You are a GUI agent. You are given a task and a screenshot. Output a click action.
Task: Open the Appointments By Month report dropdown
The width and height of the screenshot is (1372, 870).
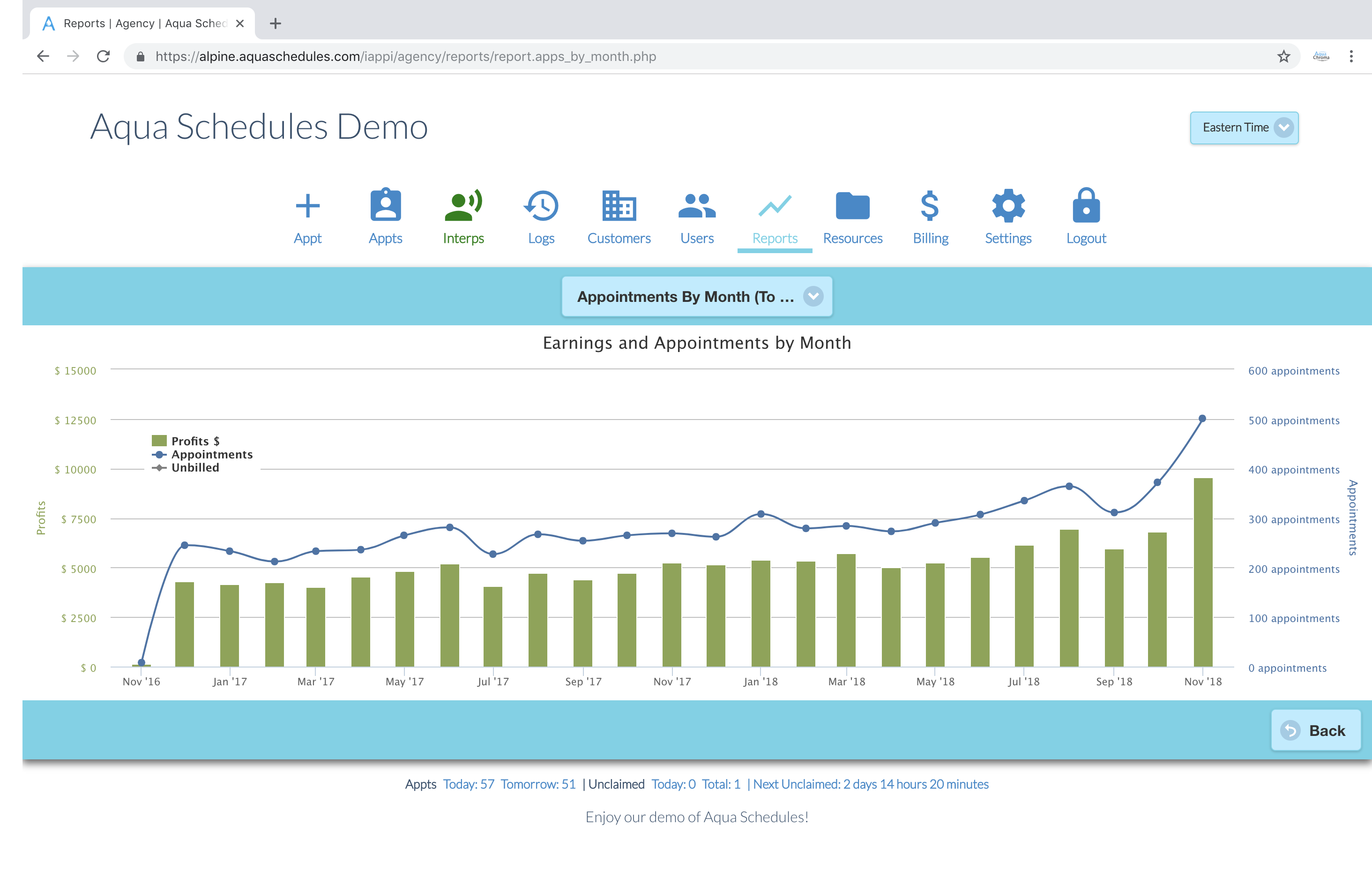tap(697, 296)
